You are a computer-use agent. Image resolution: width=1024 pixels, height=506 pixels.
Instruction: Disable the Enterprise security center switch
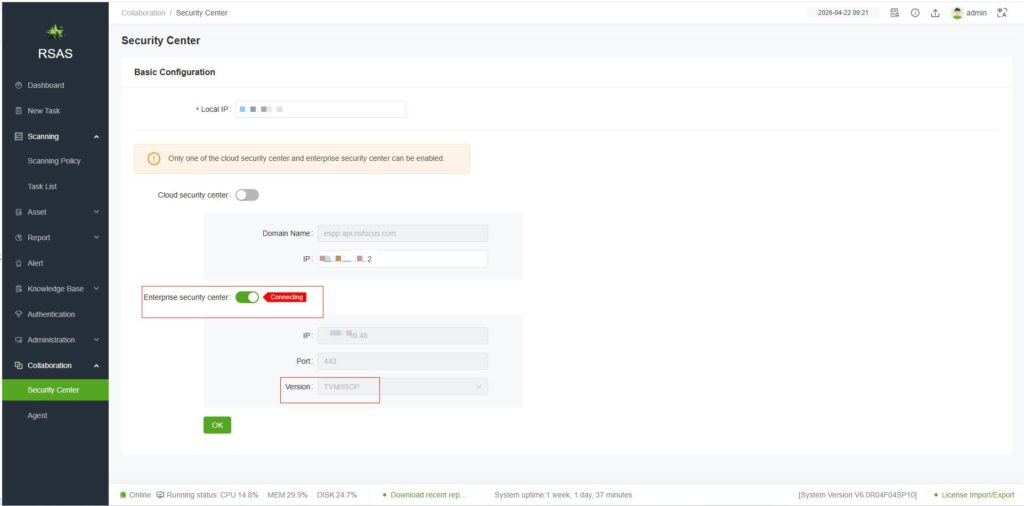pyautogui.click(x=247, y=297)
